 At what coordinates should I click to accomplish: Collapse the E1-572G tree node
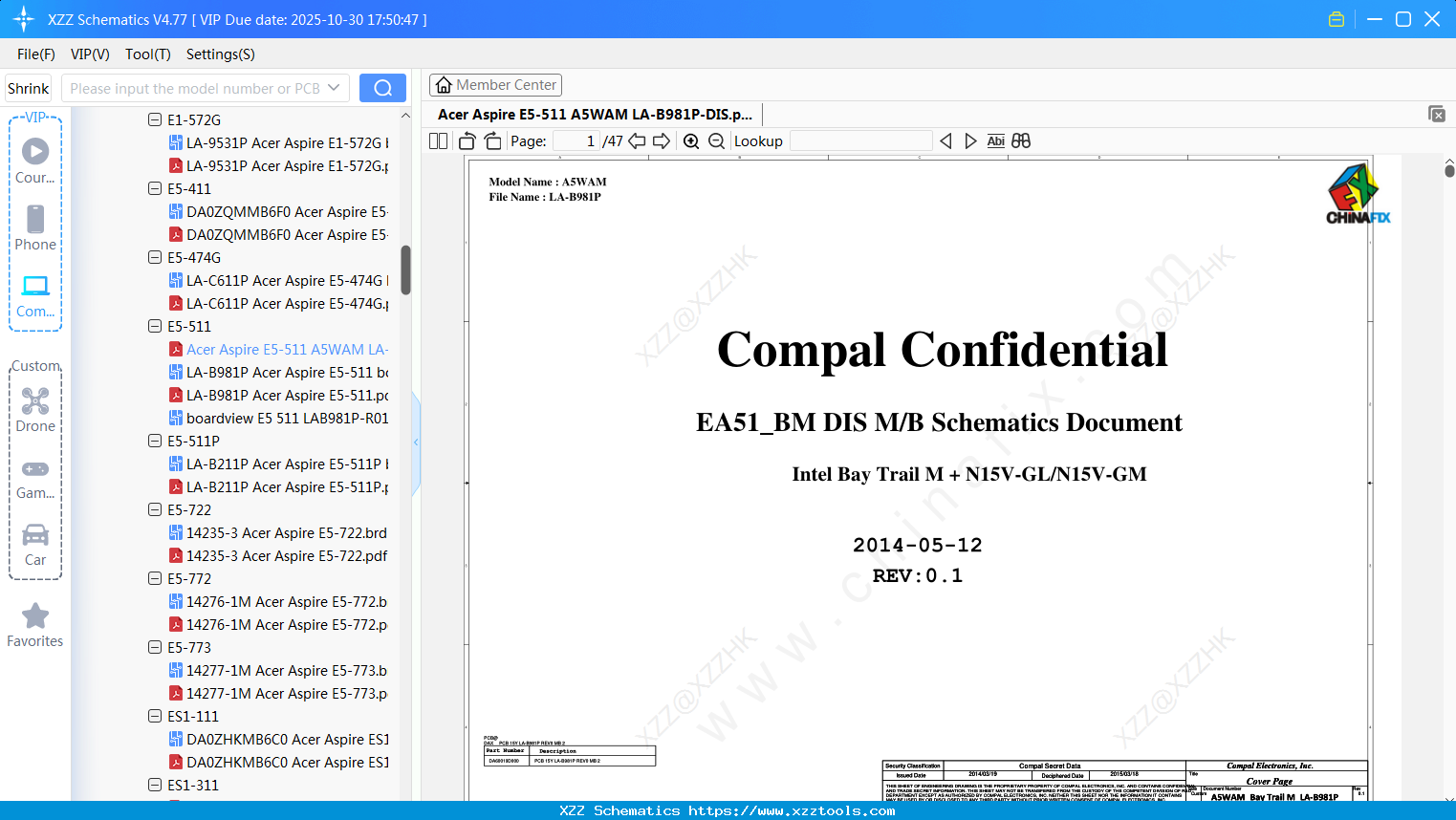155,119
